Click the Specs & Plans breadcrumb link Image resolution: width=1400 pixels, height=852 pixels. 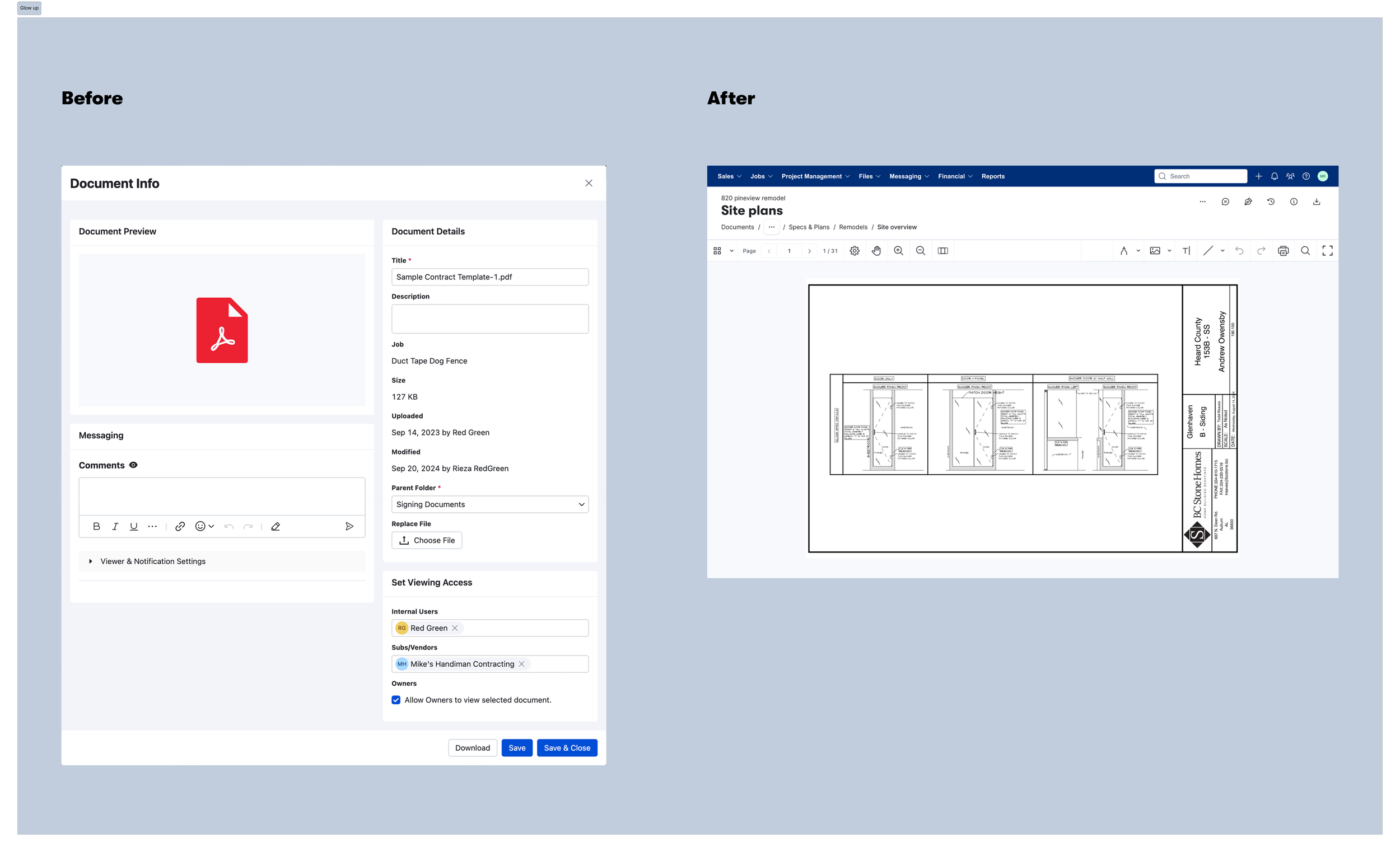809,227
